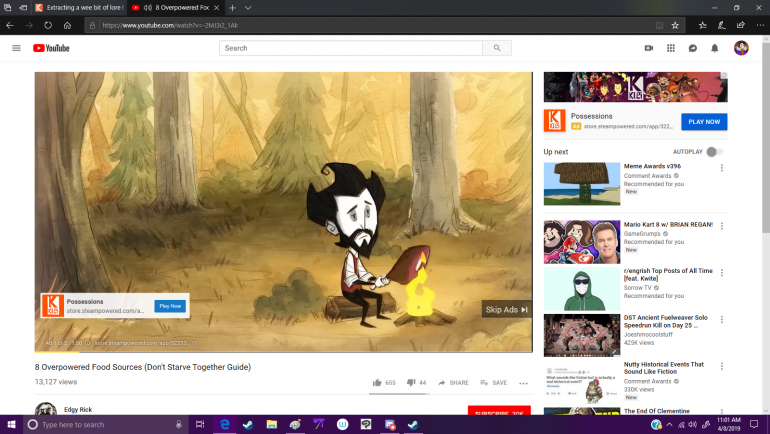The height and width of the screenshot is (434, 770).
Task: Click the red Subscribe button
Action: pos(499,411)
